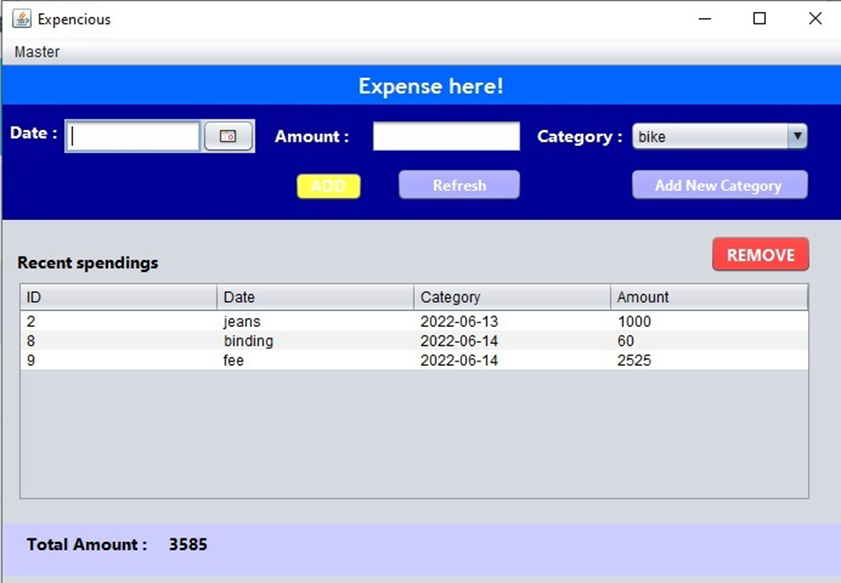Image resolution: width=841 pixels, height=583 pixels.
Task: Click the 'Expense here!' banner
Action: (x=430, y=86)
